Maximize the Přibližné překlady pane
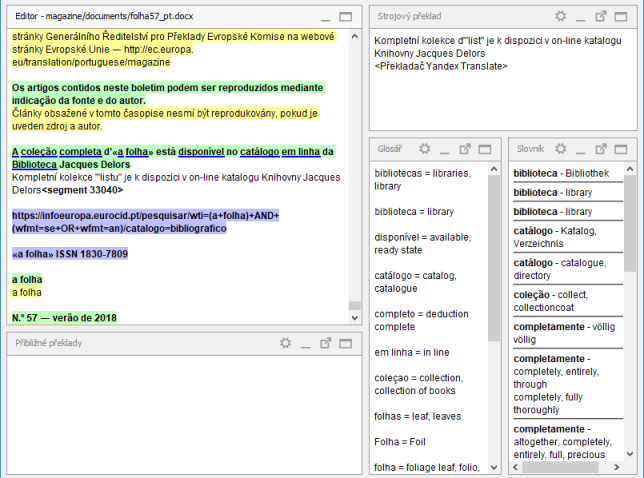 [x=345, y=343]
